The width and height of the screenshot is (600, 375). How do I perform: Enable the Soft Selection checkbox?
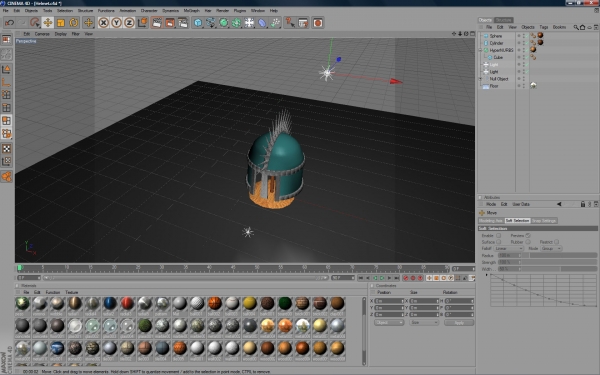(x=498, y=236)
